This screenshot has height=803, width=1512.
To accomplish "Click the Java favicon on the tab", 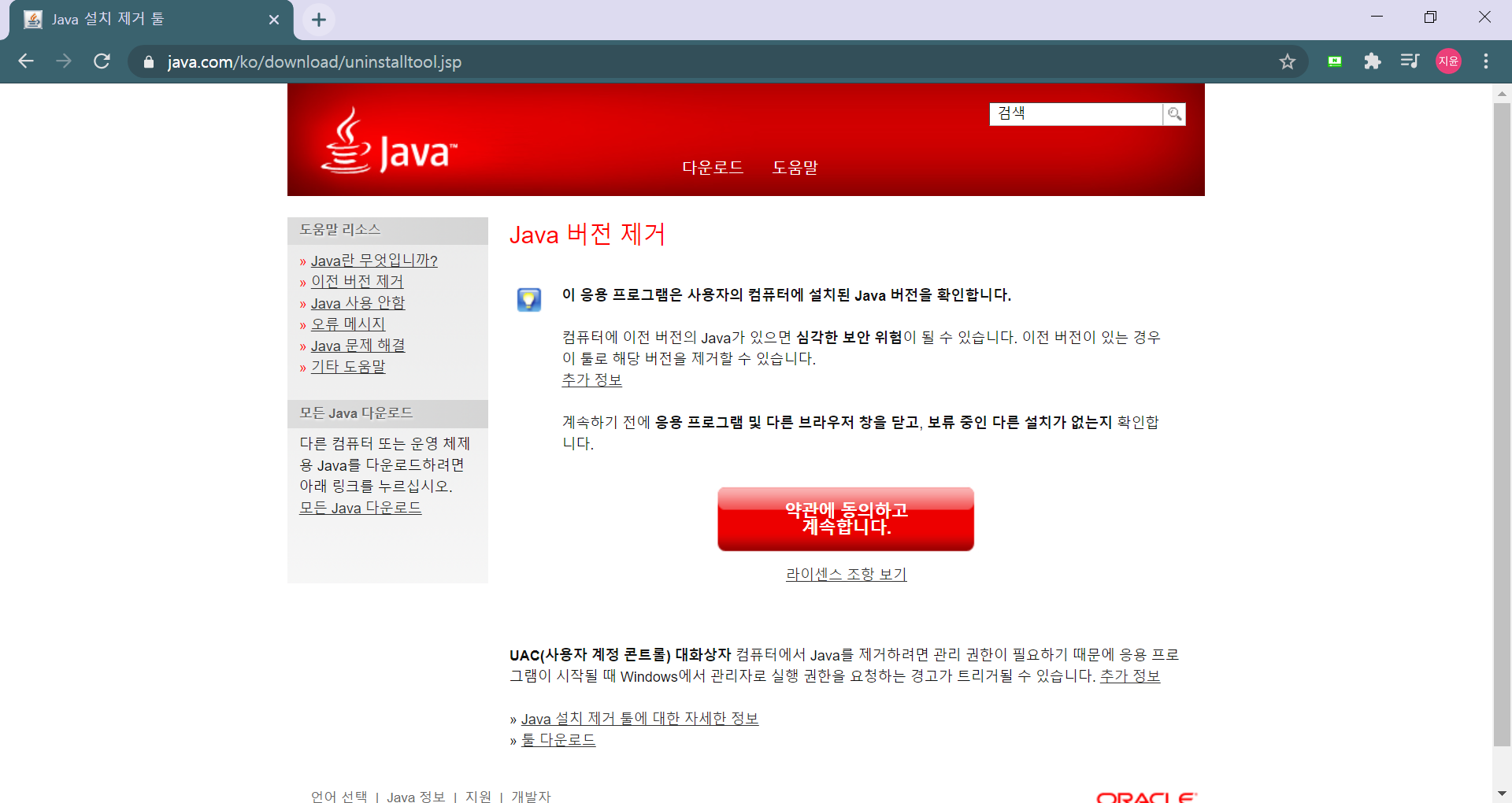I will 33,20.
